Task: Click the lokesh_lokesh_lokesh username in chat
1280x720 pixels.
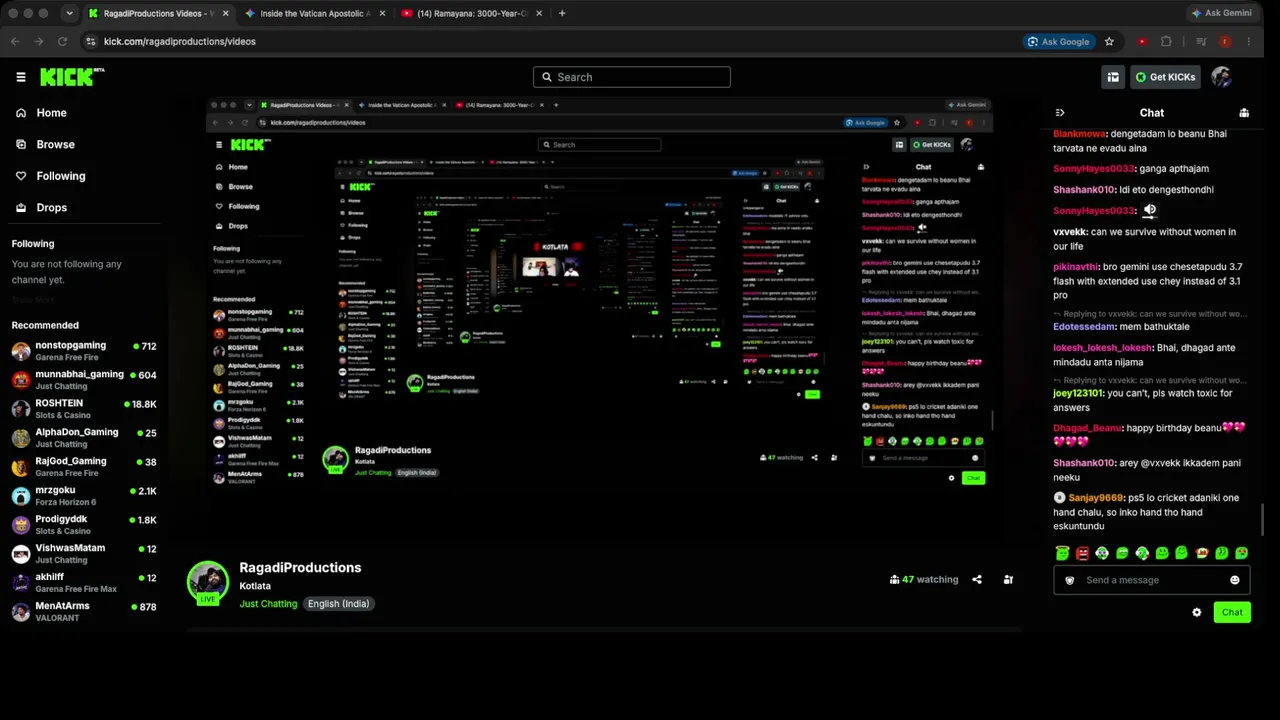Action: click(x=1102, y=348)
